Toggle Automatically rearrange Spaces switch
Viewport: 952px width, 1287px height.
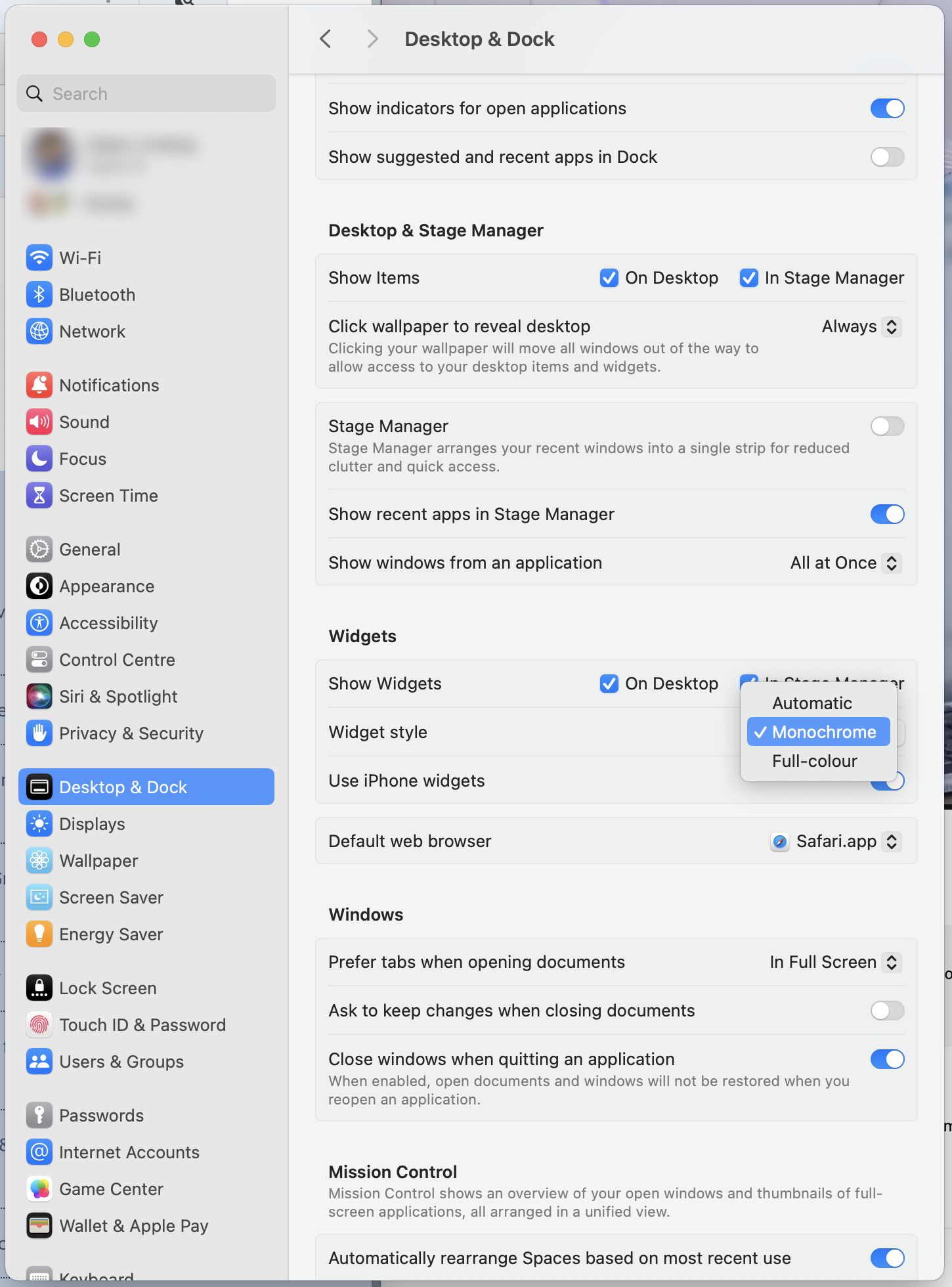click(x=887, y=1258)
